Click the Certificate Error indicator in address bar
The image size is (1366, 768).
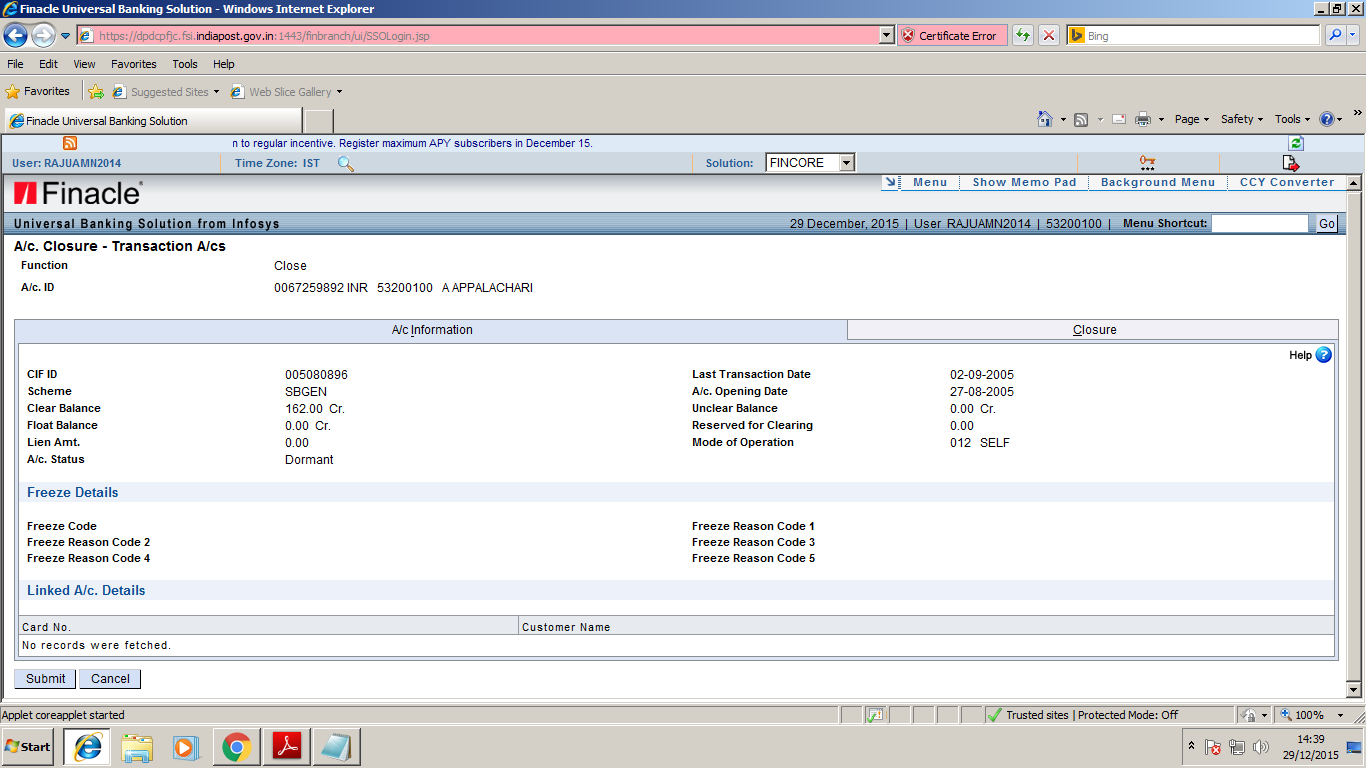pos(951,35)
